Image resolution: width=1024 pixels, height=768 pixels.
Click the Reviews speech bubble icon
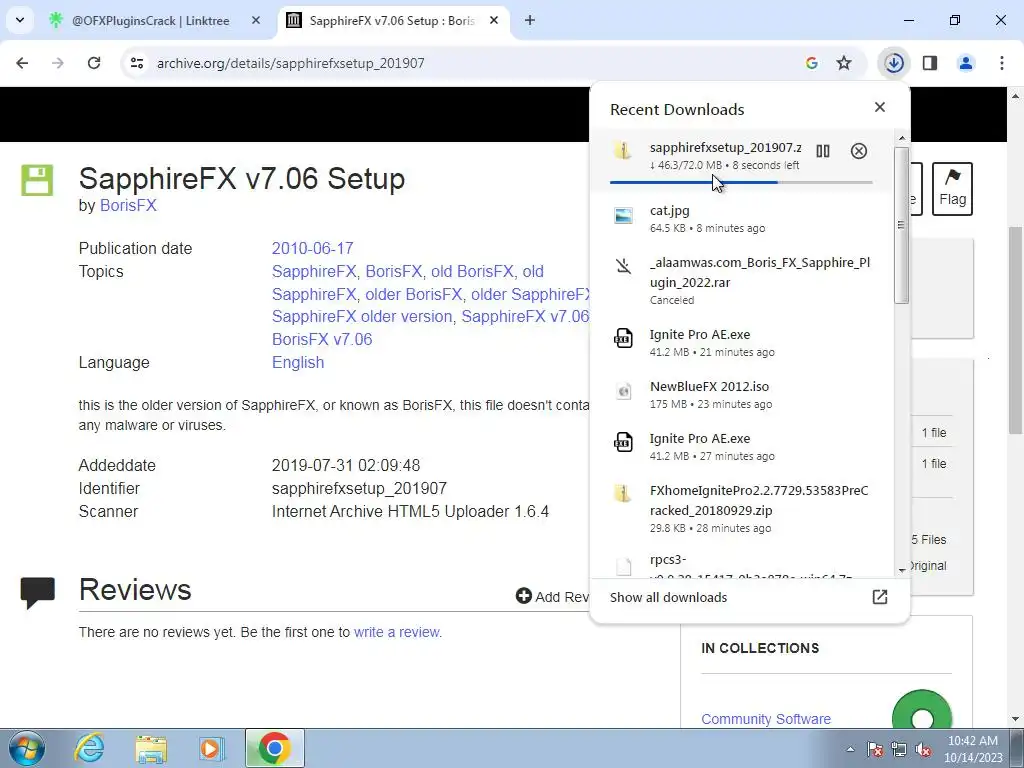coord(37,592)
